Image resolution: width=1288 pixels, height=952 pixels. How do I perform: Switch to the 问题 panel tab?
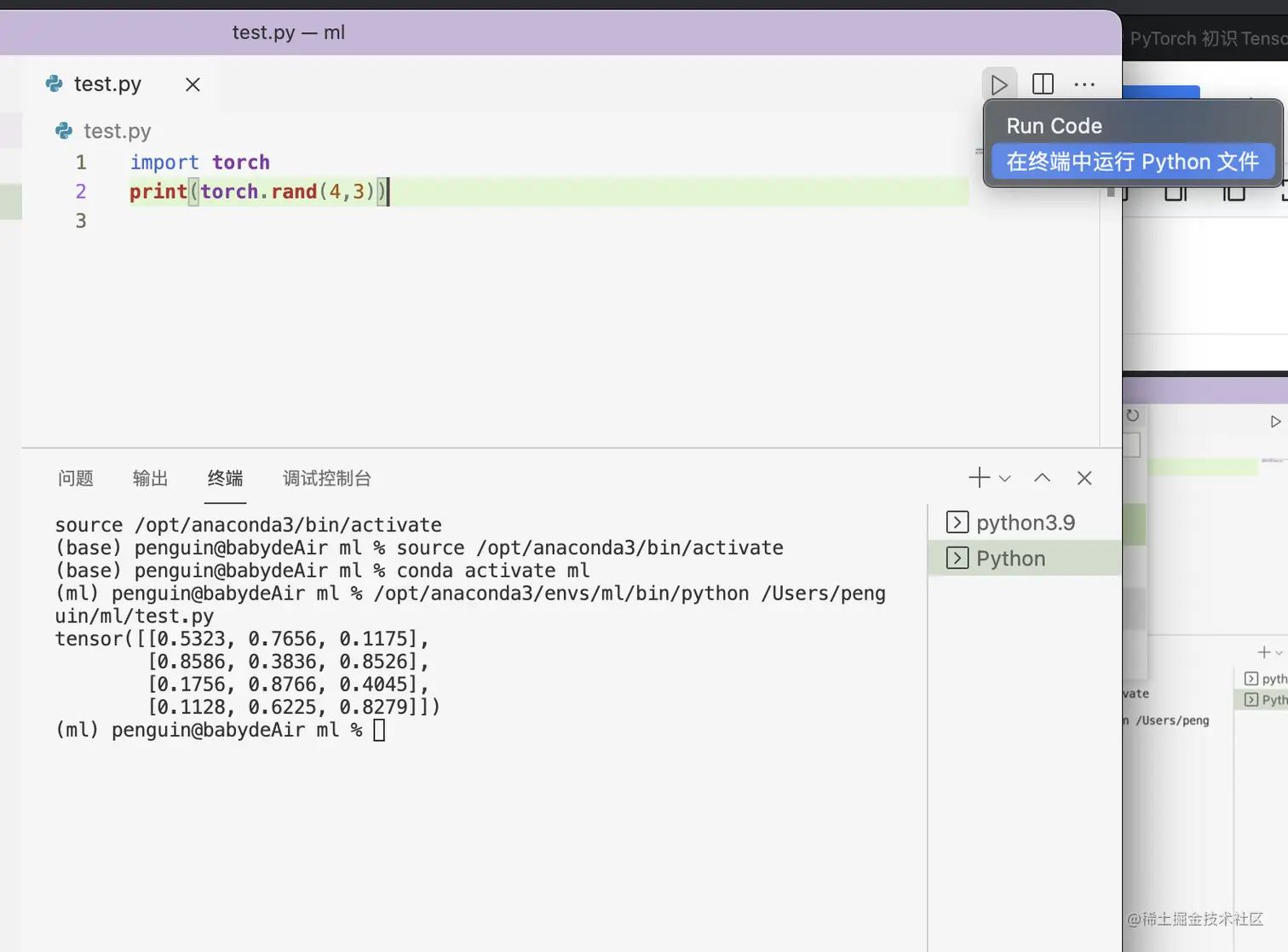pos(76,479)
